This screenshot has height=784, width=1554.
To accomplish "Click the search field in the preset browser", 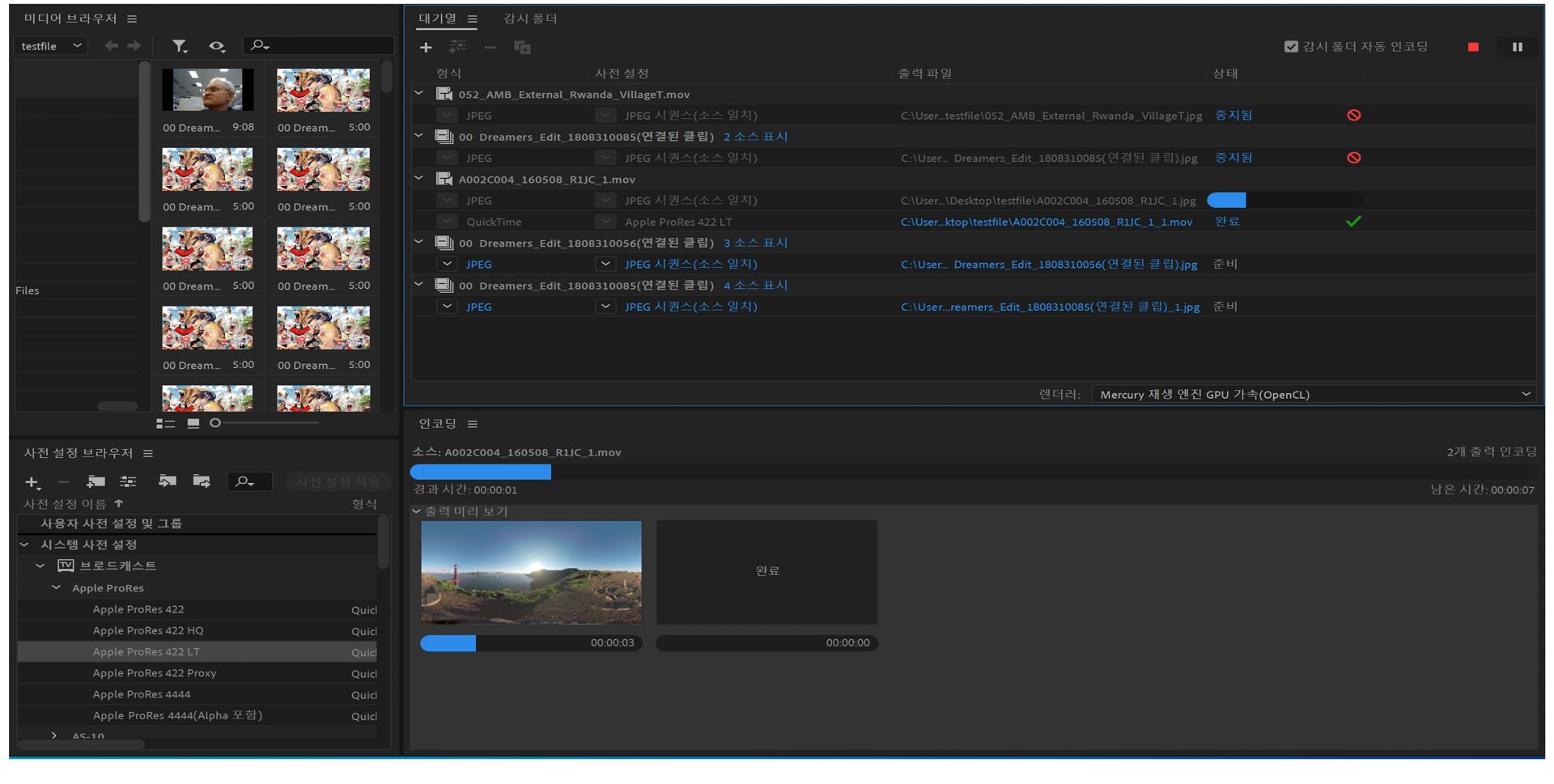I will [x=249, y=482].
